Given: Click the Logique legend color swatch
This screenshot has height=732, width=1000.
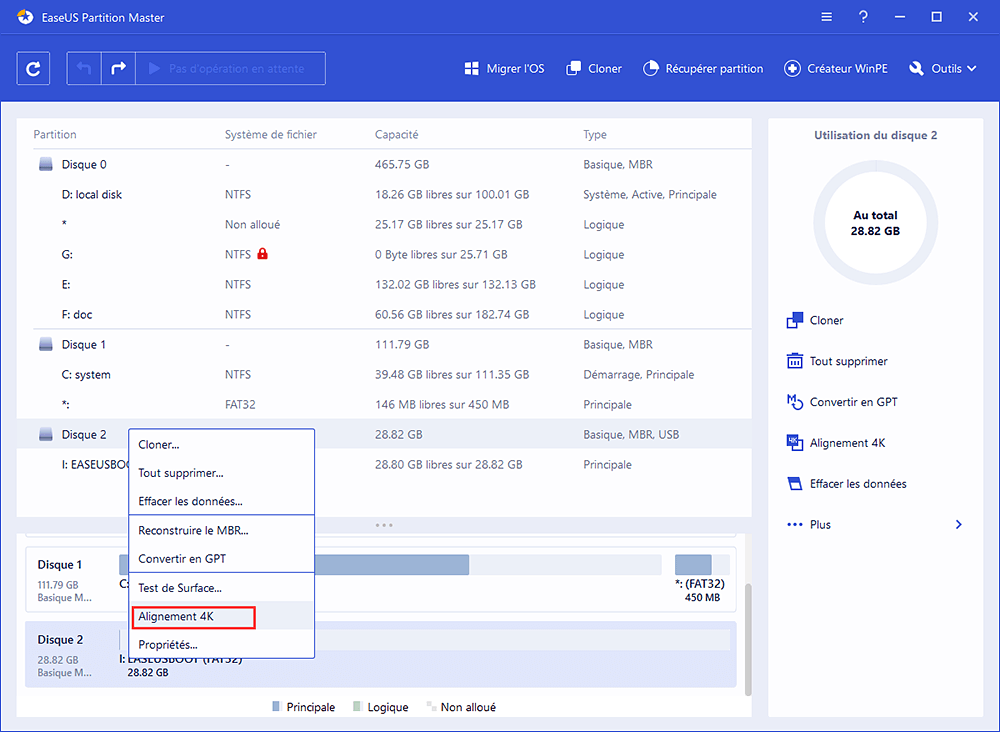Looking at the screenshot, I should [x=357, y=706].
